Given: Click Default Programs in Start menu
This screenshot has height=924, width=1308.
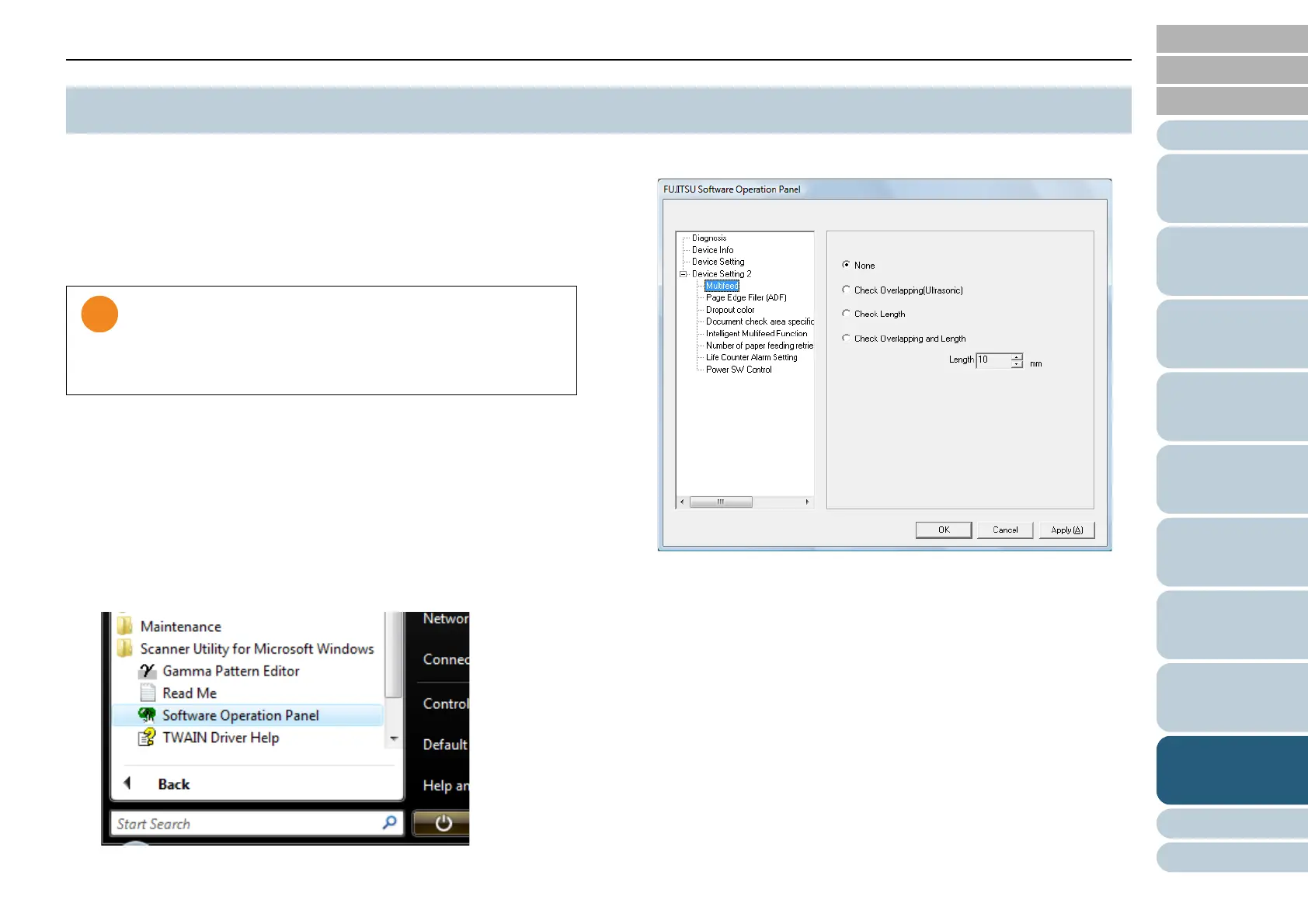Looking at the screenshot, I should tap(446, 744).
